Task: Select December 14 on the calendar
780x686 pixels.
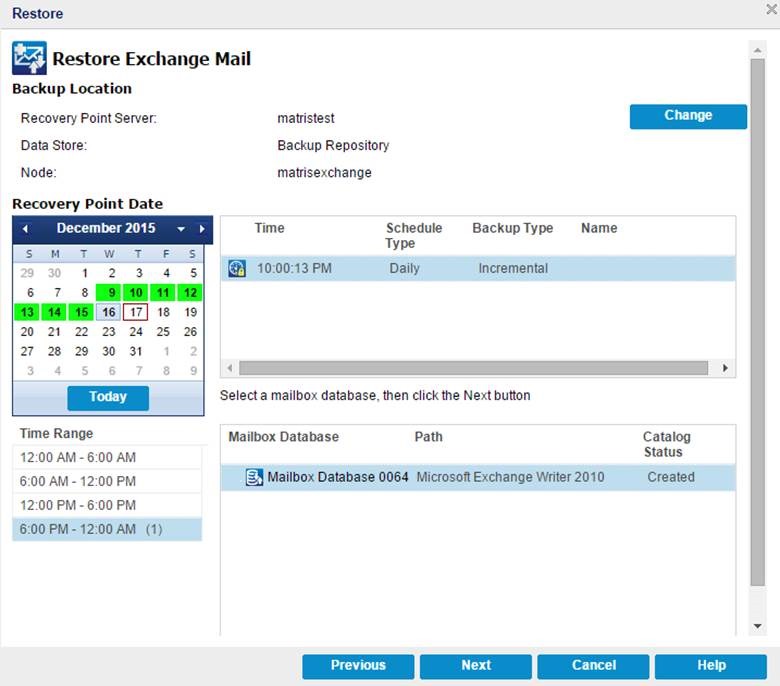Action: coord(54,312)
